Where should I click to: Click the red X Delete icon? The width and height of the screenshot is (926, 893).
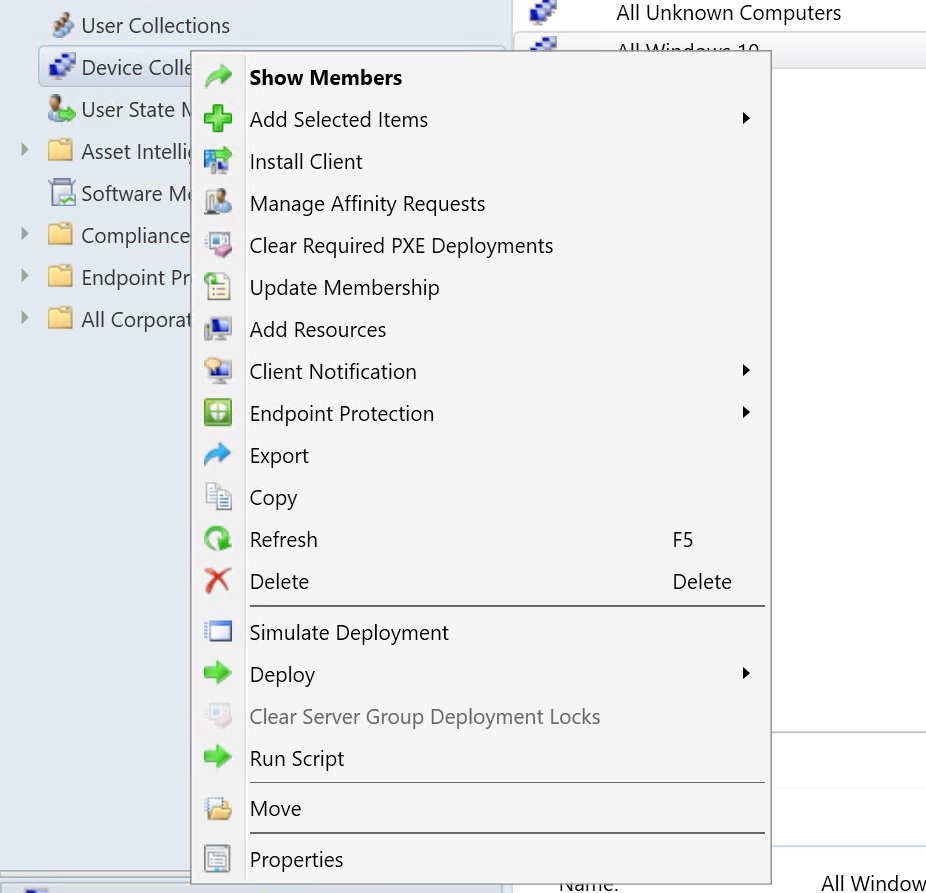pyautogui.click(x=218, y=582)
